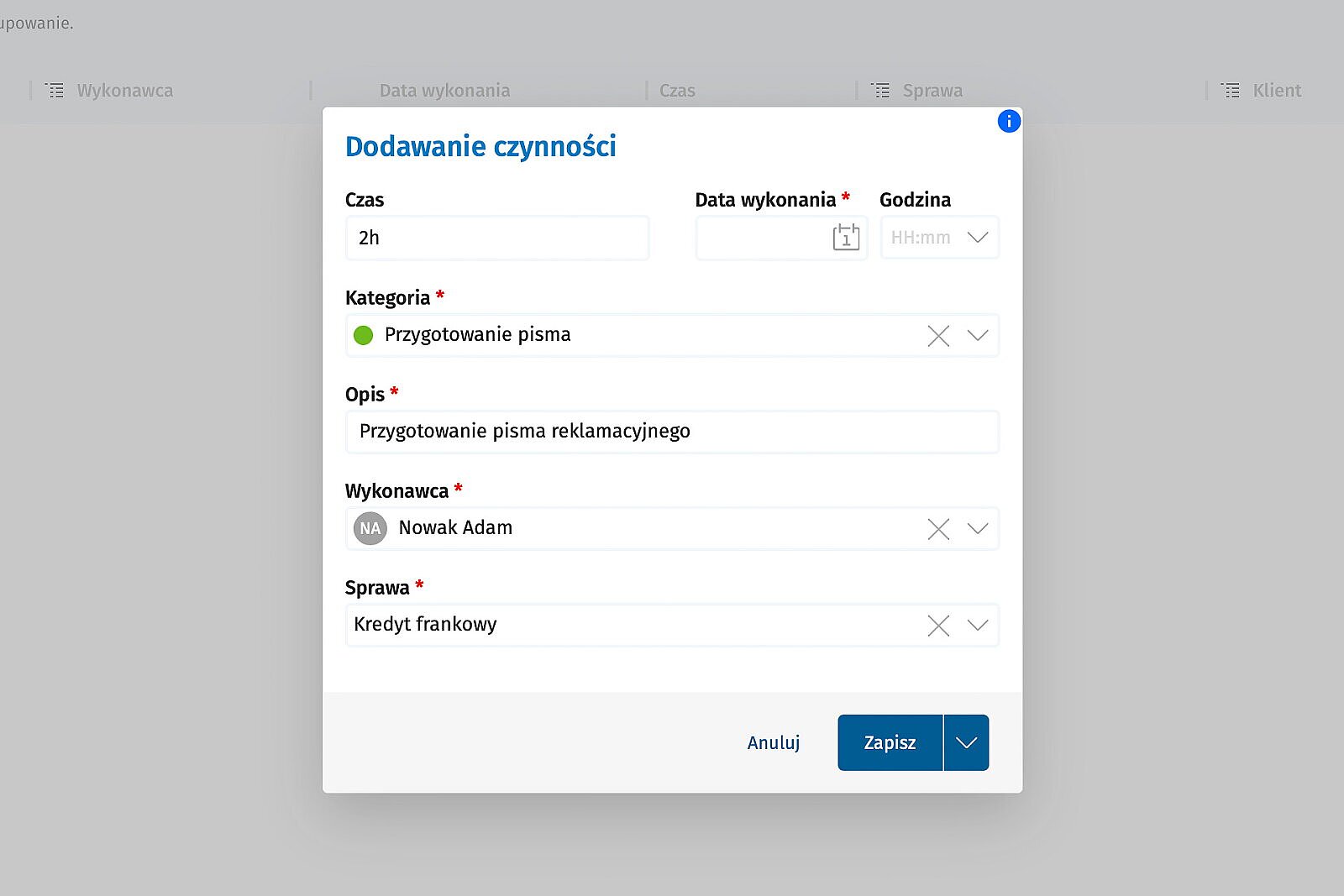Click the Zapisz button
The width and height of the screenshot is (1344, 896).
(890, 742)
